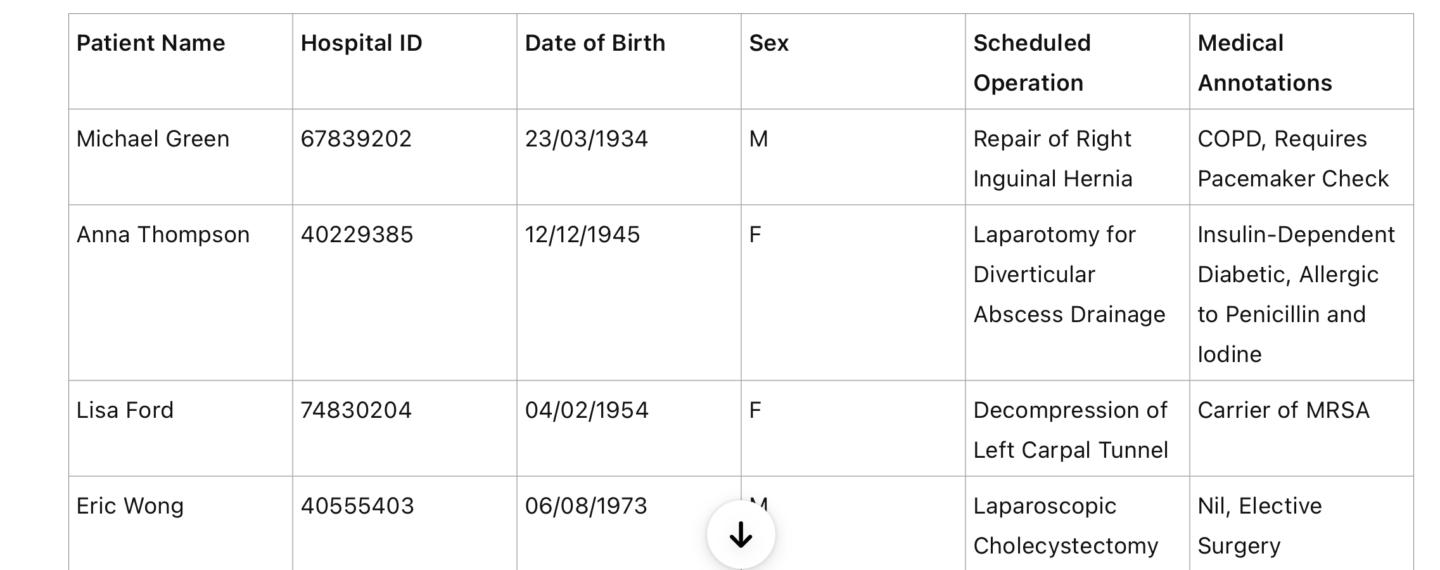Click the Patient Name column header

(151, 43)
